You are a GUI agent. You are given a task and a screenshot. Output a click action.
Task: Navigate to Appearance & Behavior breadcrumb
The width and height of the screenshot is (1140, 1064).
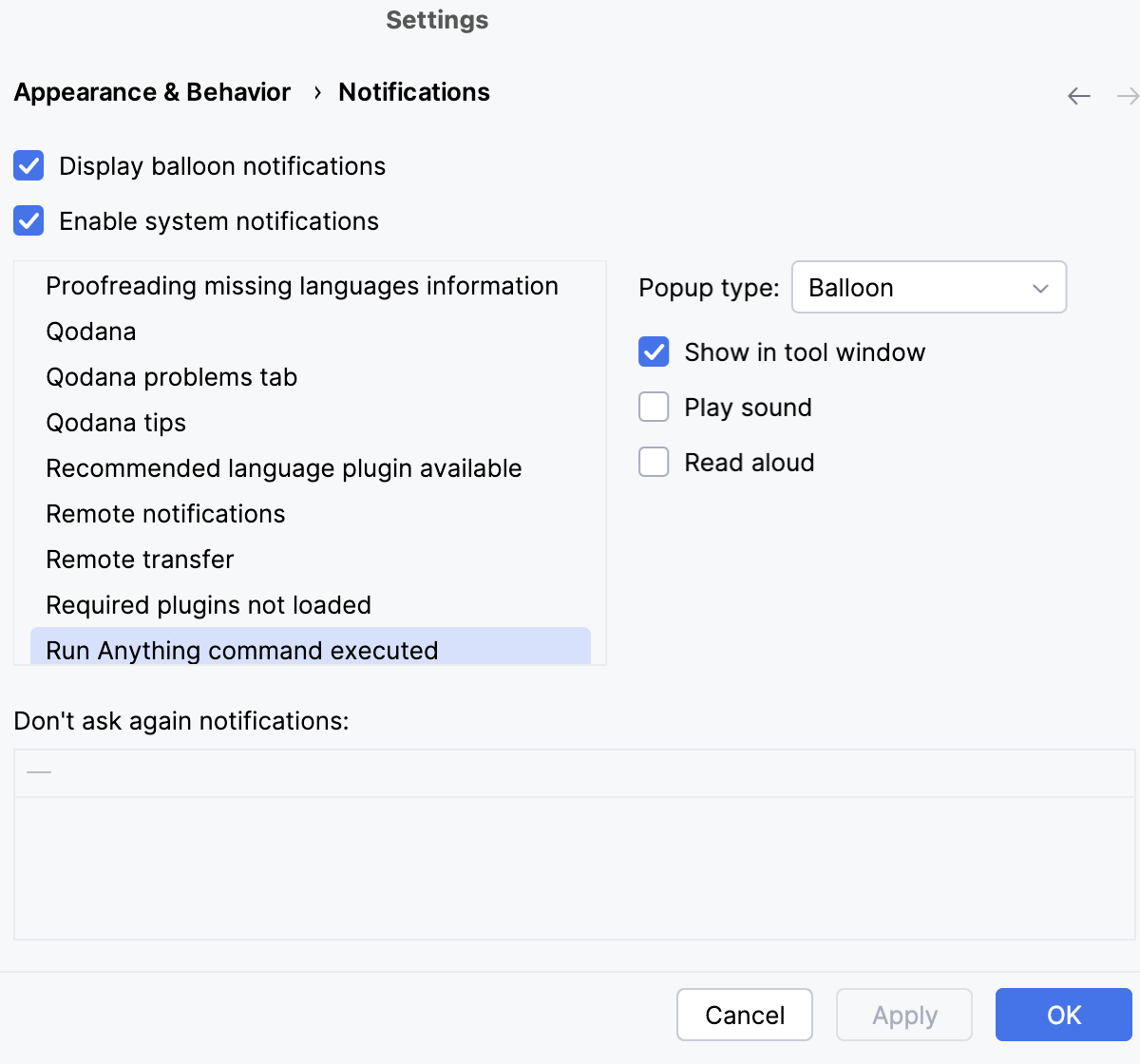pos(151,92)
